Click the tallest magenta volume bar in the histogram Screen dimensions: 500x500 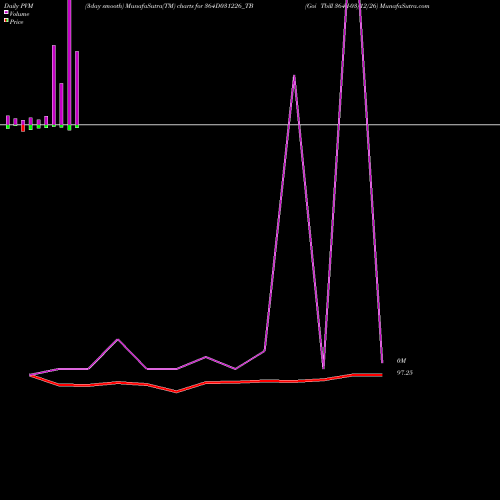tap(69, 62)
